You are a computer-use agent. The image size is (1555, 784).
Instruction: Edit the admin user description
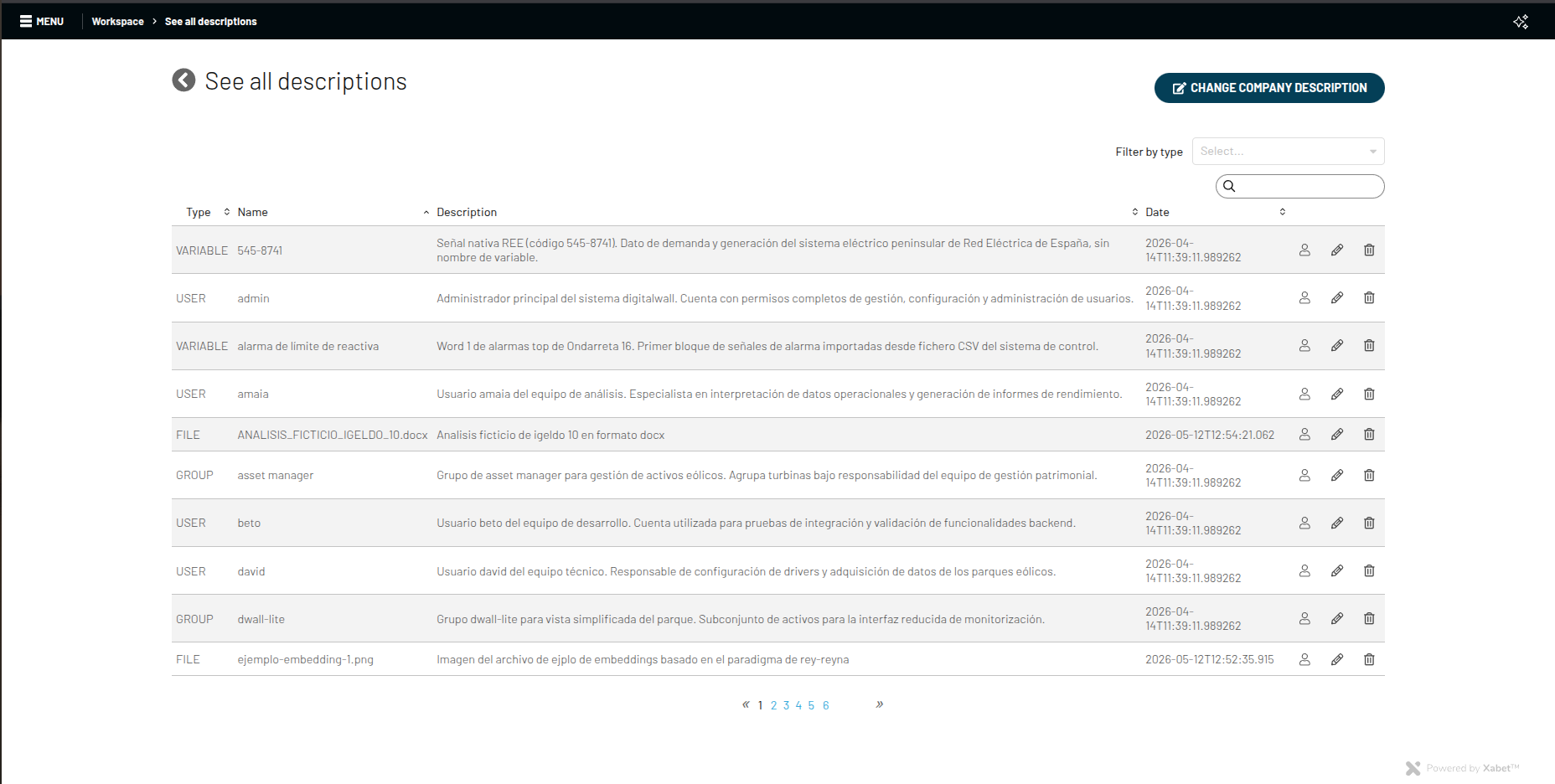[1337, 297]
